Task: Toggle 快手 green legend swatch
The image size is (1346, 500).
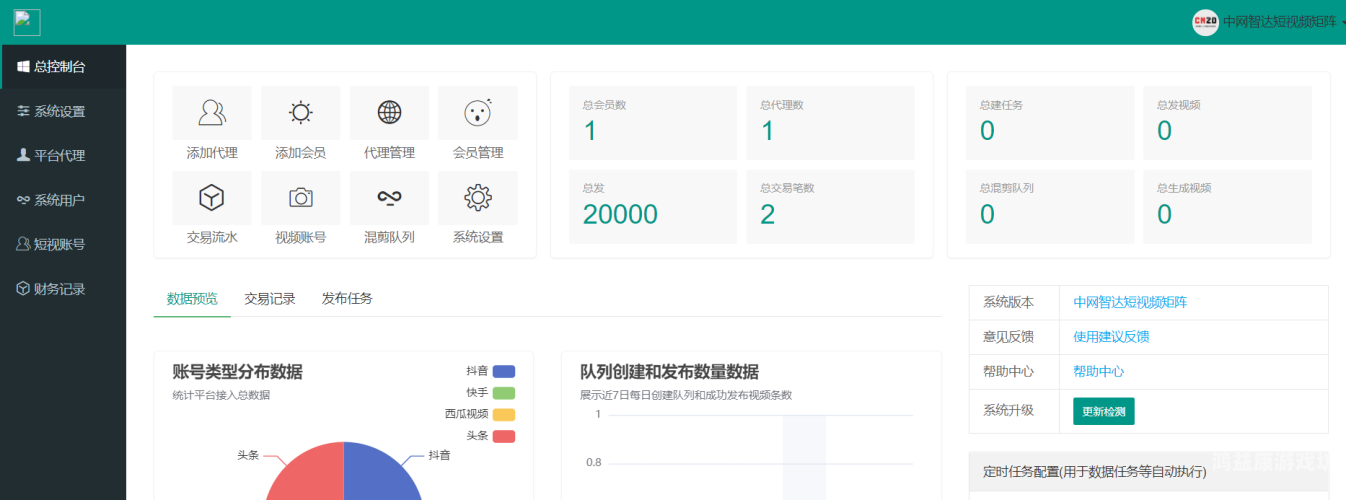Action: (x=504, y=393)
